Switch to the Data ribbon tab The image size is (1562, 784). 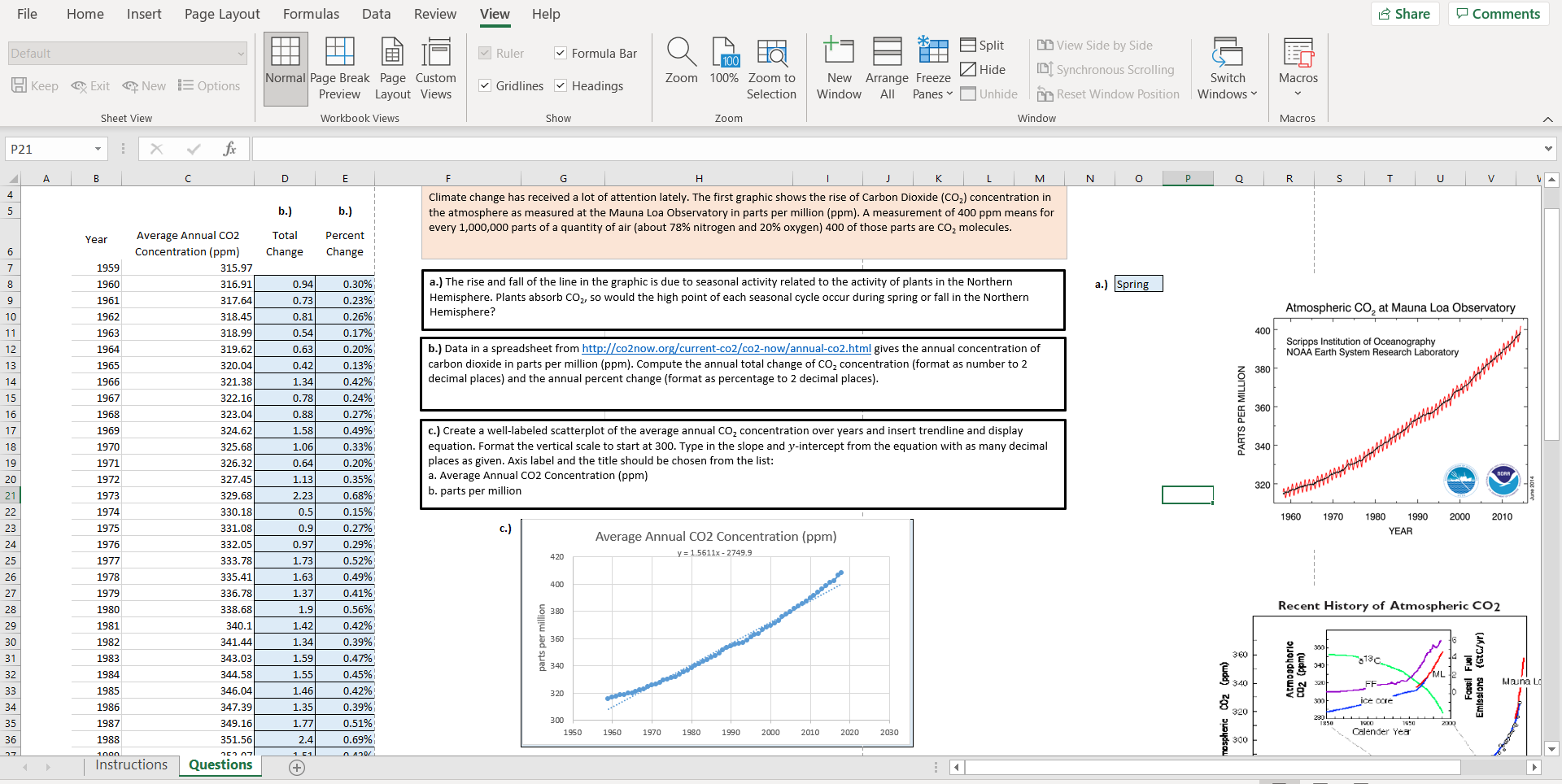click(376, 14)
